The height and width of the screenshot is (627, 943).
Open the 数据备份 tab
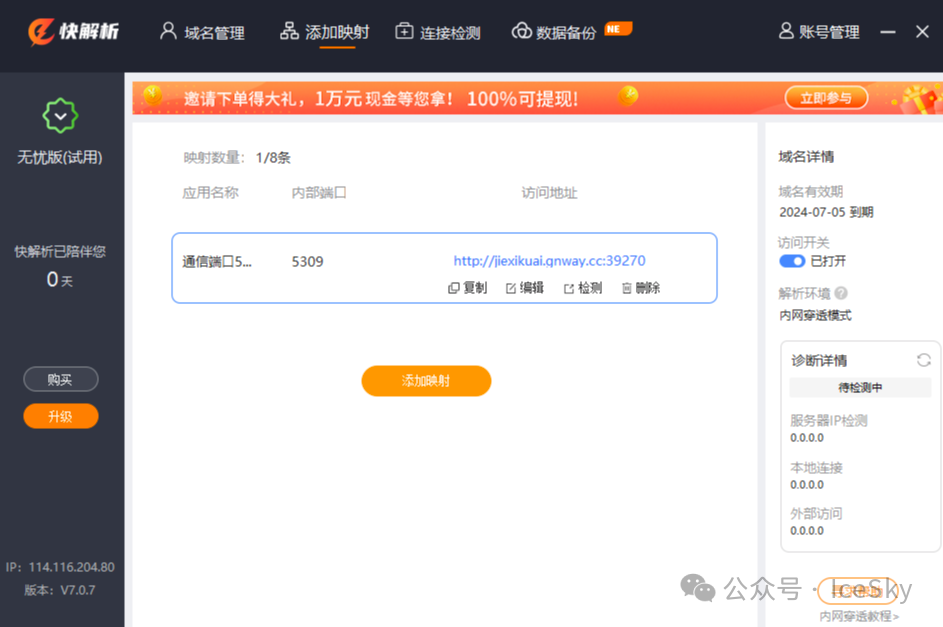[554, 32]
